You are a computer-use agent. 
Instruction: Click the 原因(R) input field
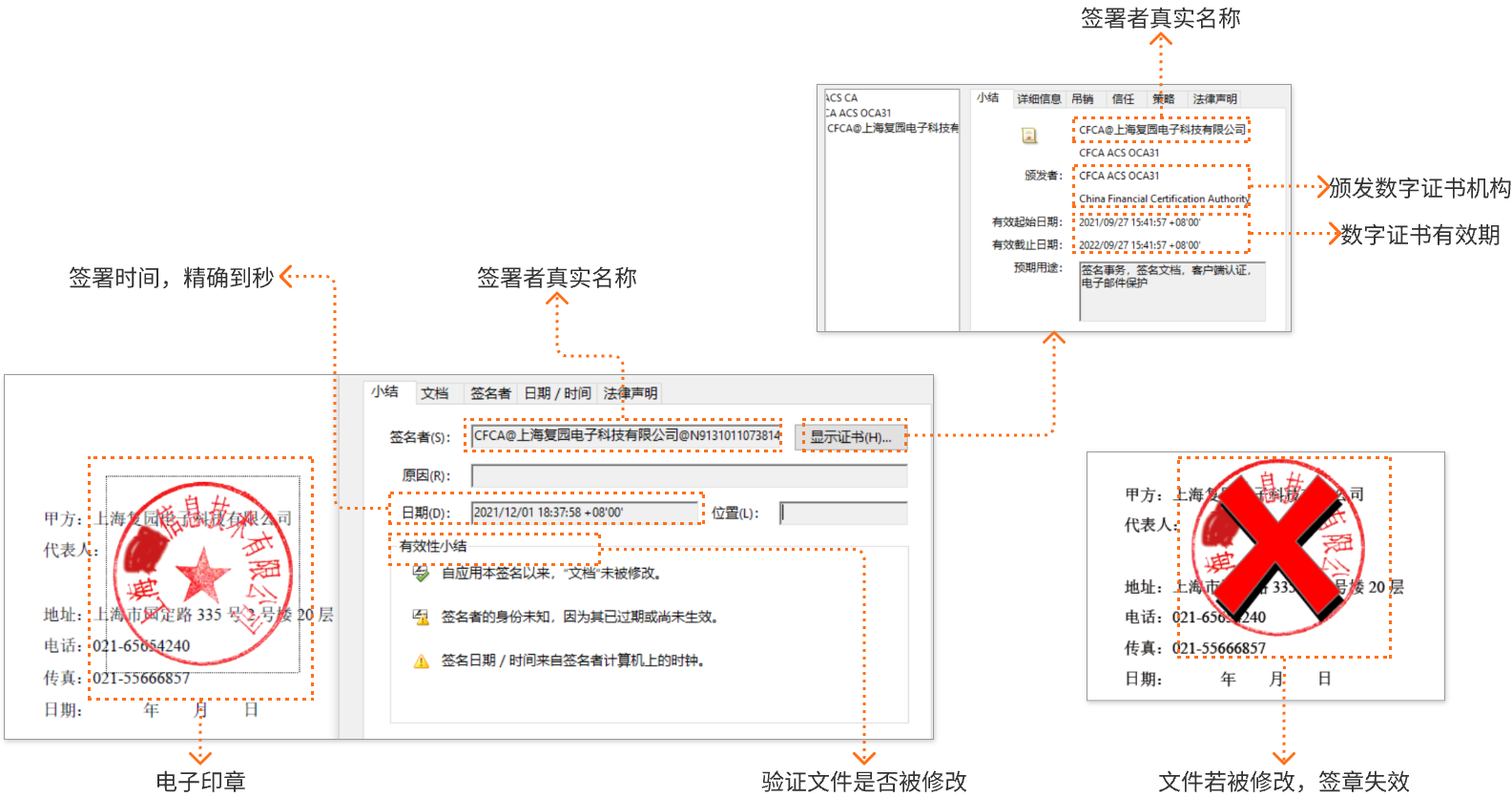689,475
